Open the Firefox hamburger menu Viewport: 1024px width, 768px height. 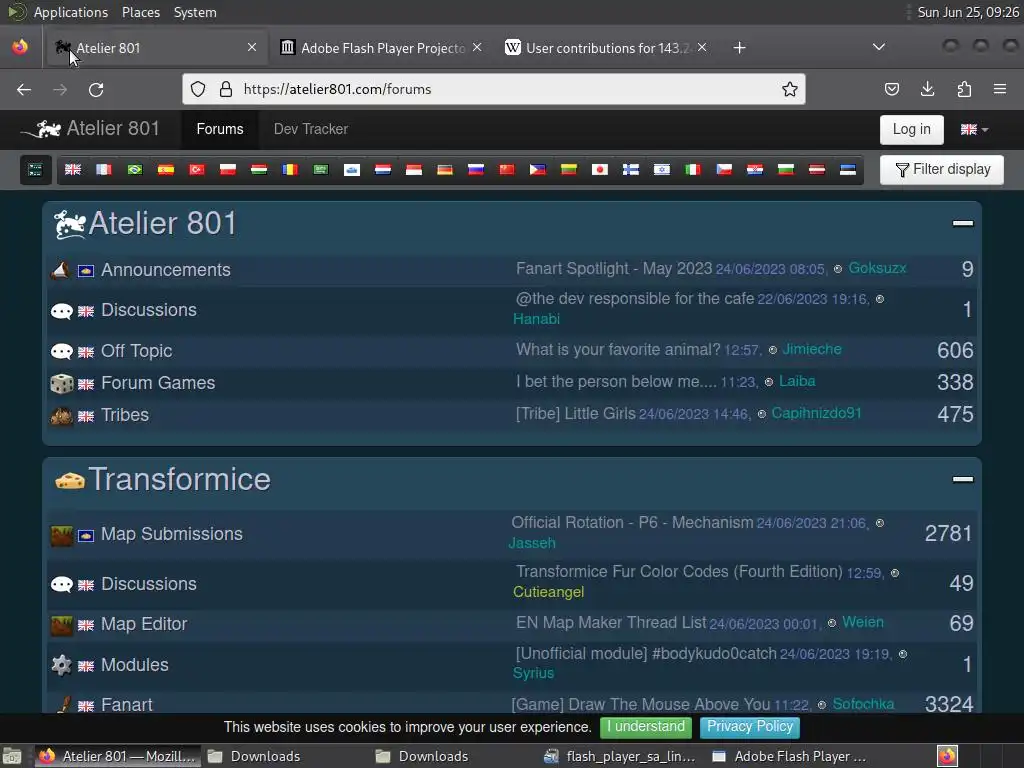click(1000, 89)
